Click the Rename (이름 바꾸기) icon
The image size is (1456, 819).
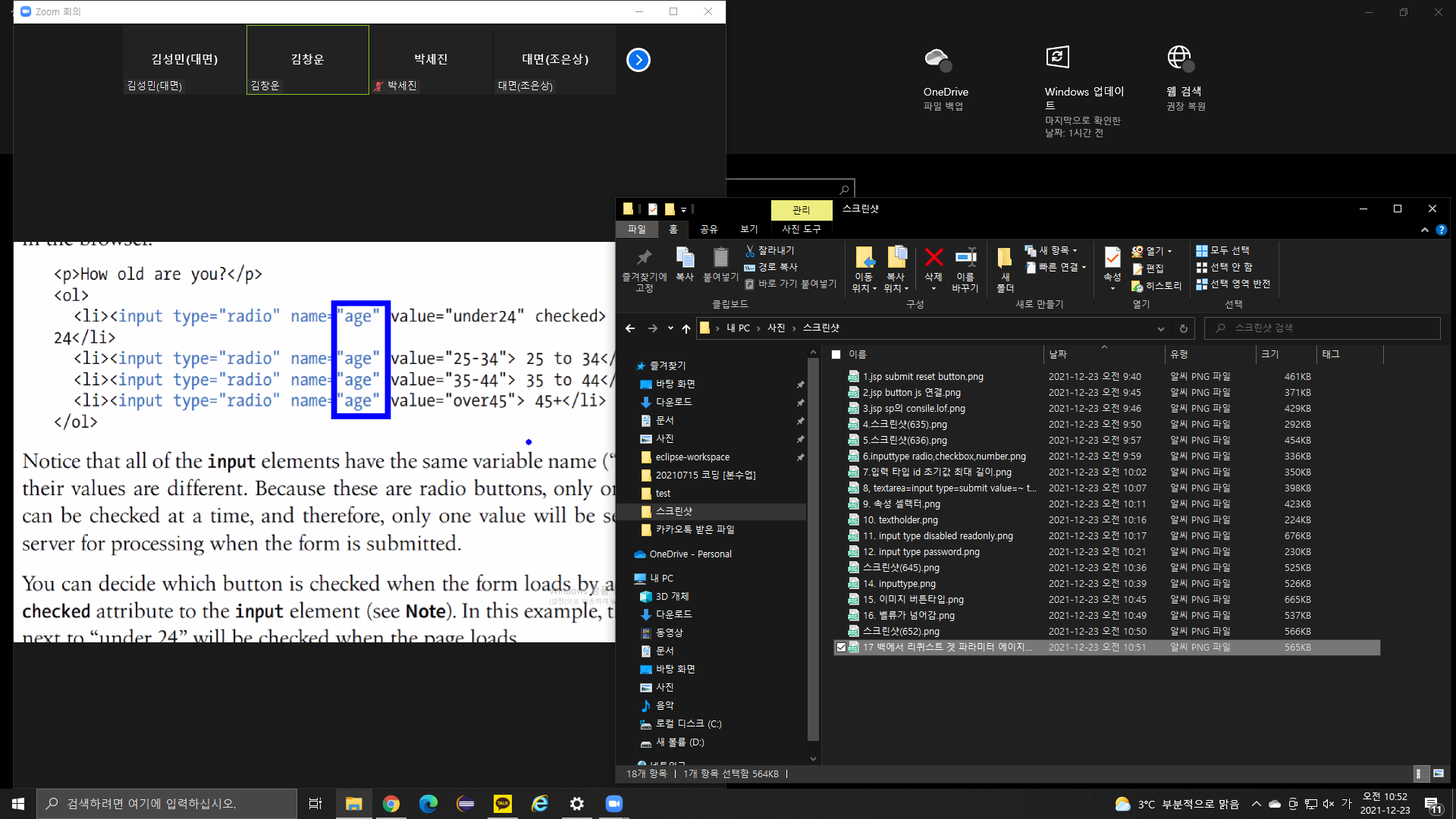pos(965,259)
